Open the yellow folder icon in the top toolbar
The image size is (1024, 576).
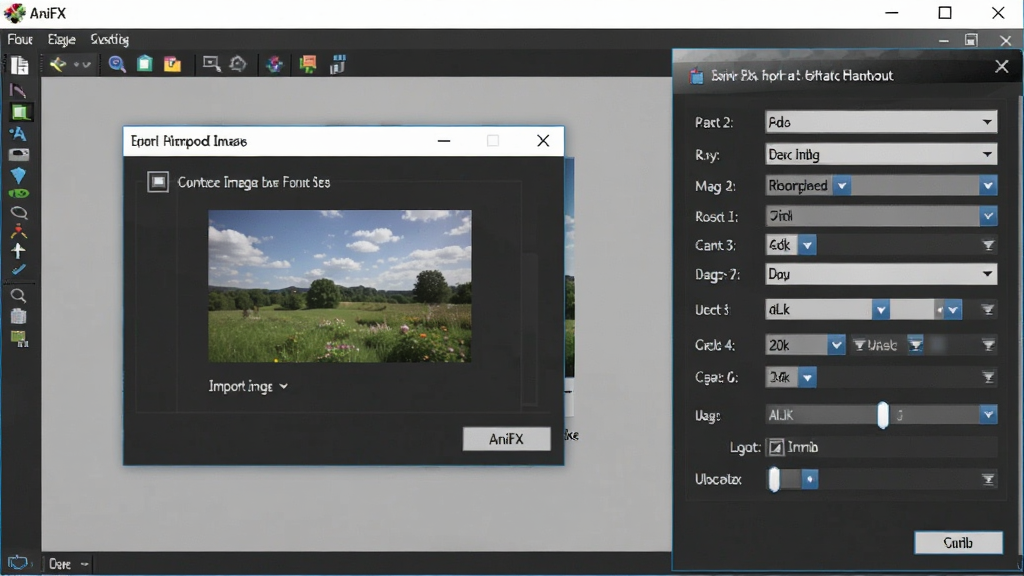point(172,64)
